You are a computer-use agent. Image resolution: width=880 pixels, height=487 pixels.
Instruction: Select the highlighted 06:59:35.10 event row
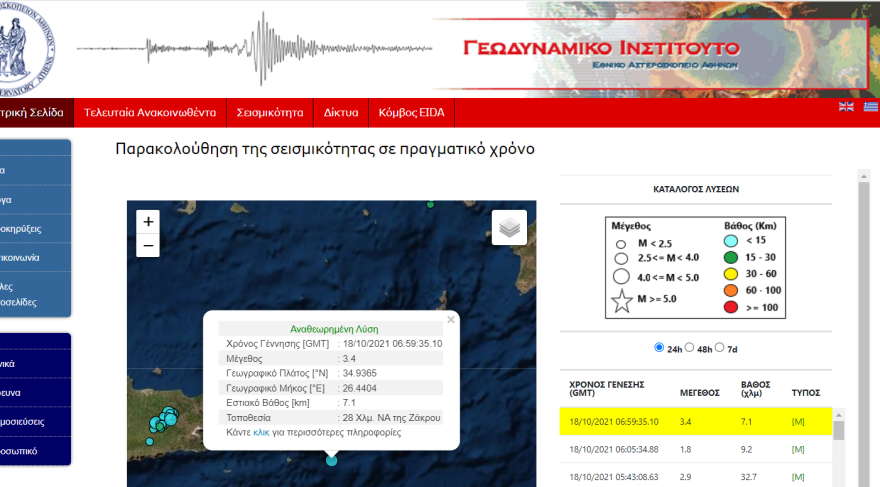point(695,422)
